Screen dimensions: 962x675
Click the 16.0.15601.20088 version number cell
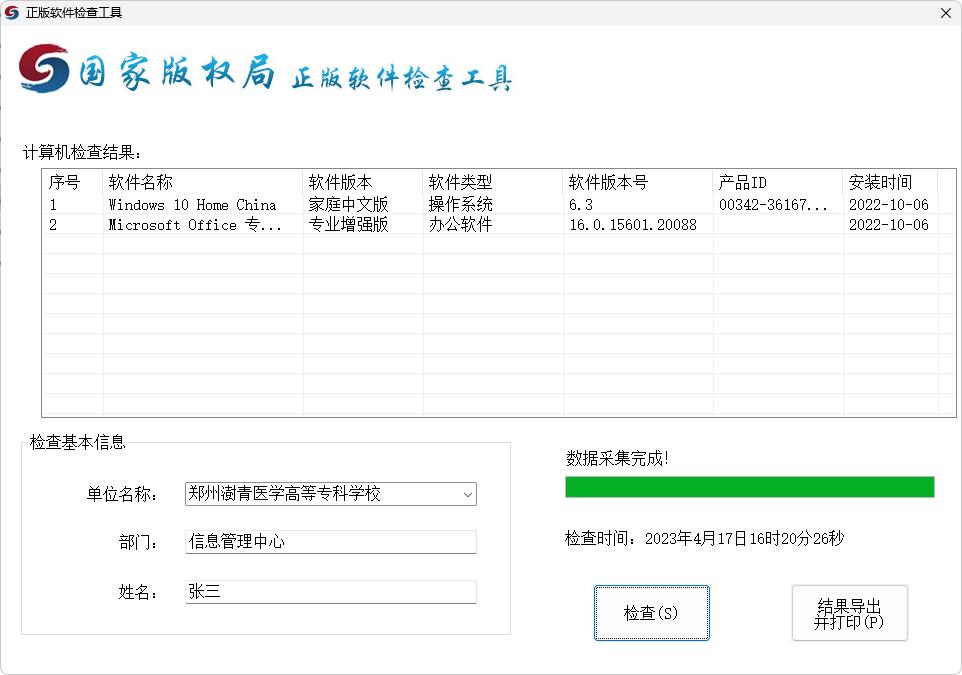point(633,225)
